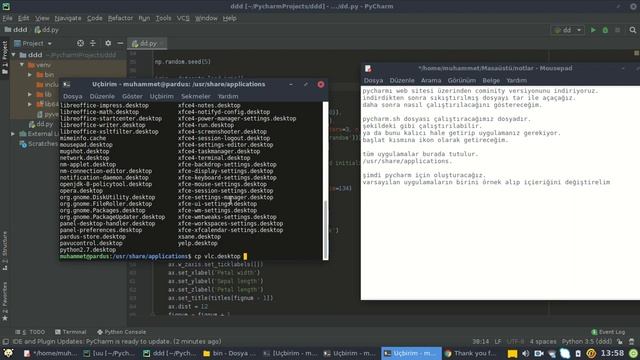Open terminal Sekmeler menu
Image resolution: width=640 pixels, height=360 pixels.
196,96
